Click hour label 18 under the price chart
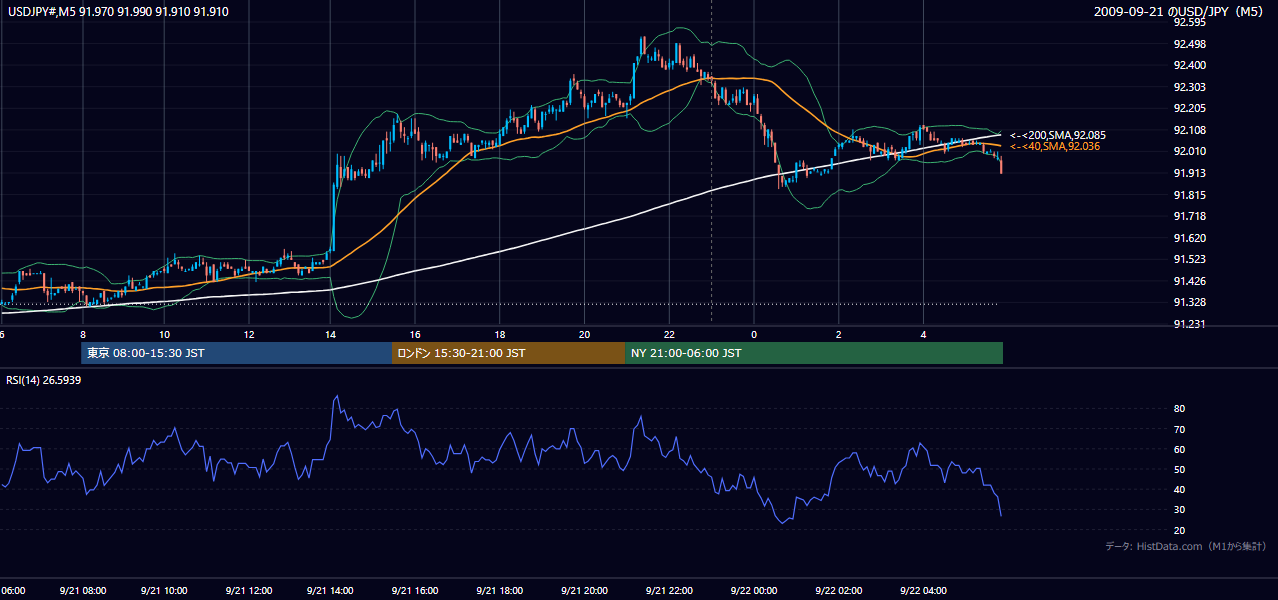The width and height of the screenshot is (1278, 600). pos(500,335)
